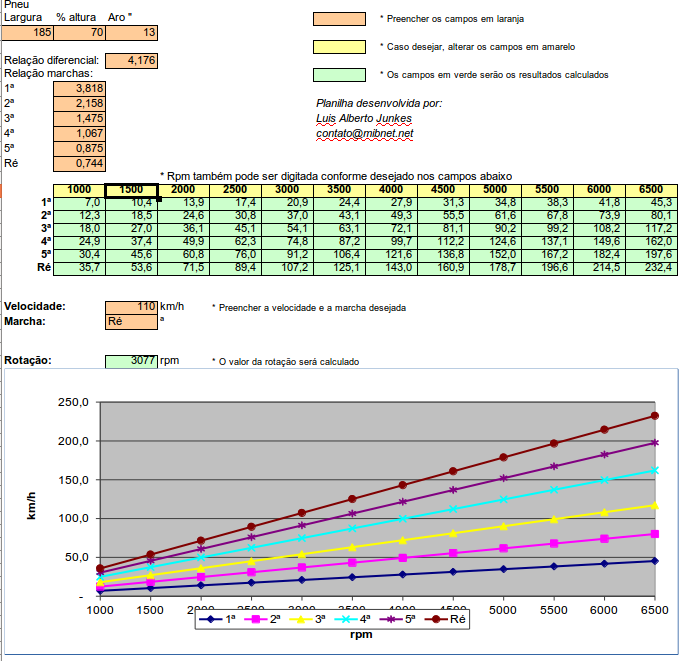The image size is (688, 661).
Task: Click the 6500 x-axis label on chart
Action: [x=654, y=611]
